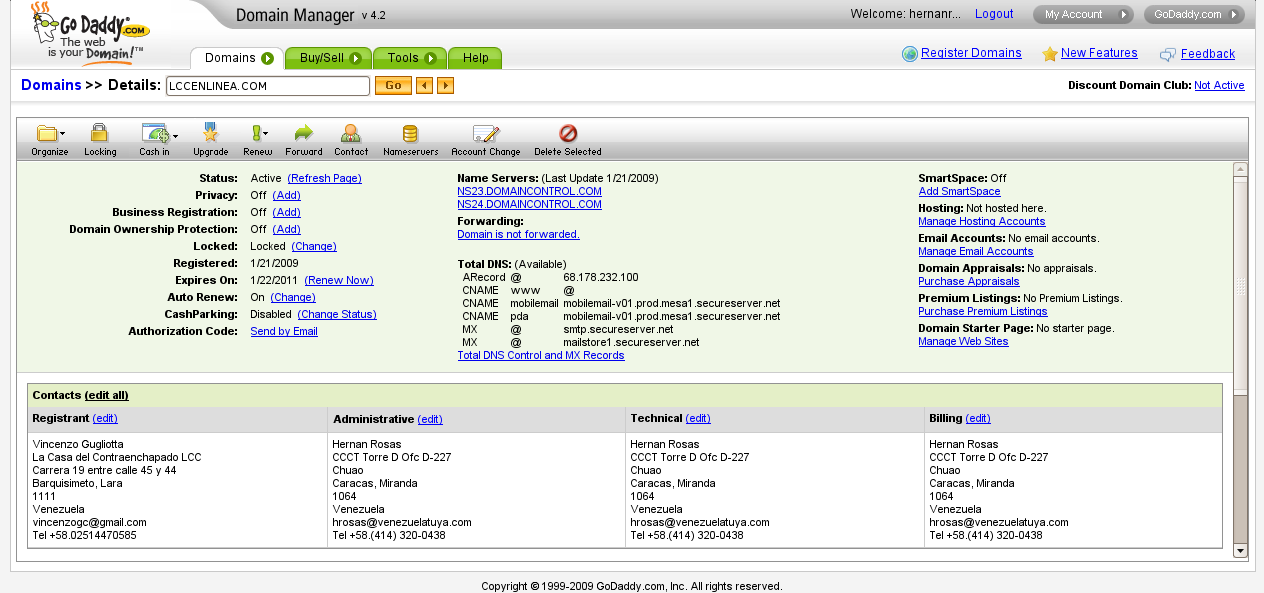This screenshot has width=1264, height=593.
Task: Open Total DNS Control and MX Records
Action: coord(541,355)
